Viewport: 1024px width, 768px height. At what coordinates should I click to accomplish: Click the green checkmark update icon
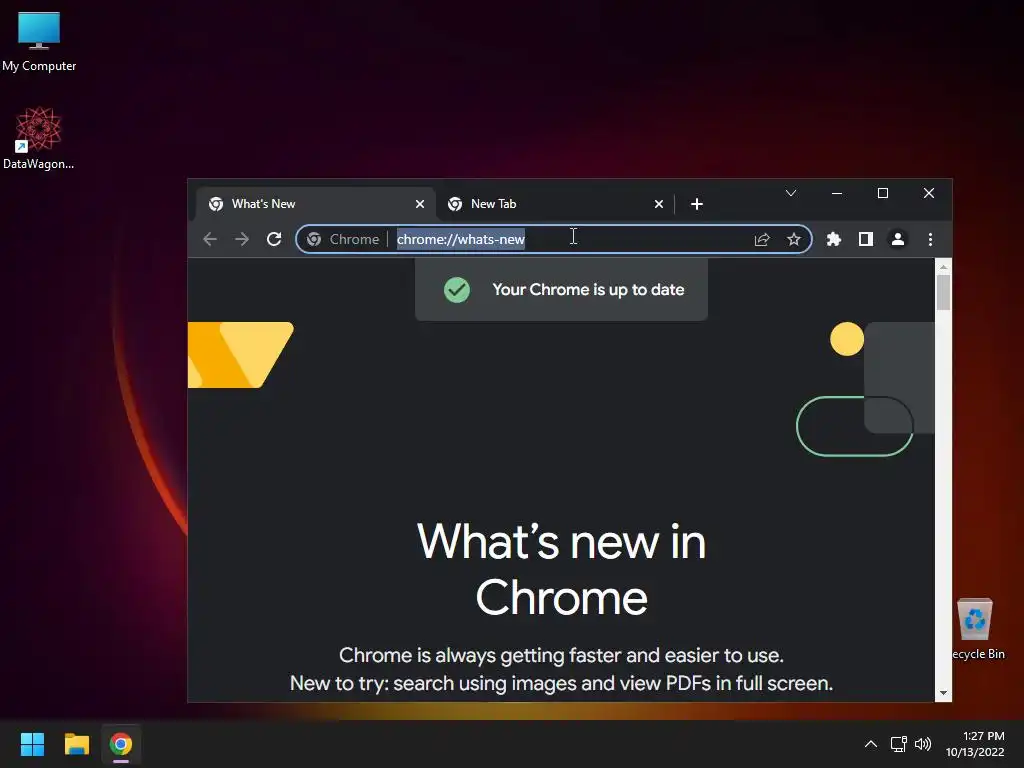457,290
